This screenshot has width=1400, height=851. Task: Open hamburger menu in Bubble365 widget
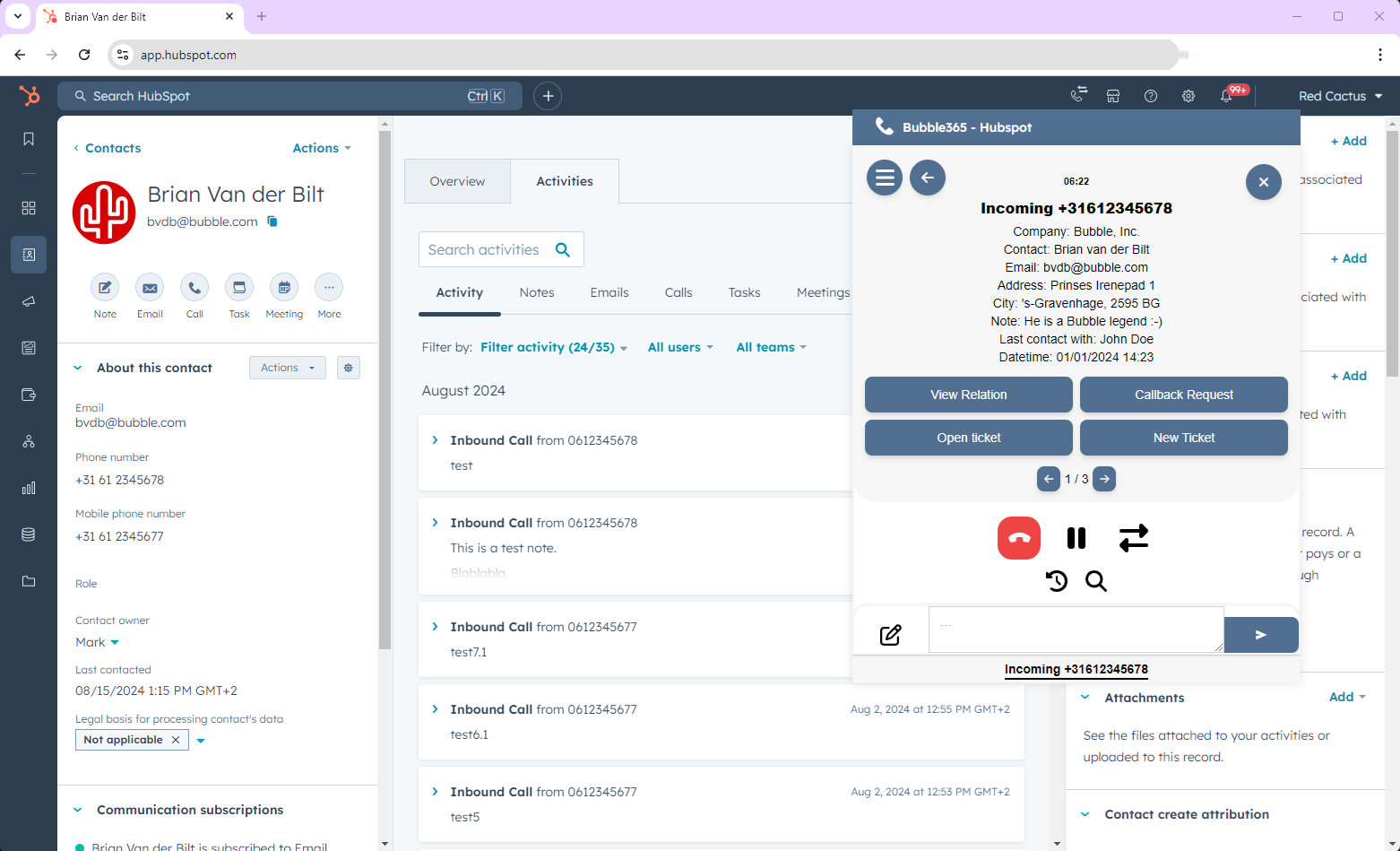pos(884,178)
